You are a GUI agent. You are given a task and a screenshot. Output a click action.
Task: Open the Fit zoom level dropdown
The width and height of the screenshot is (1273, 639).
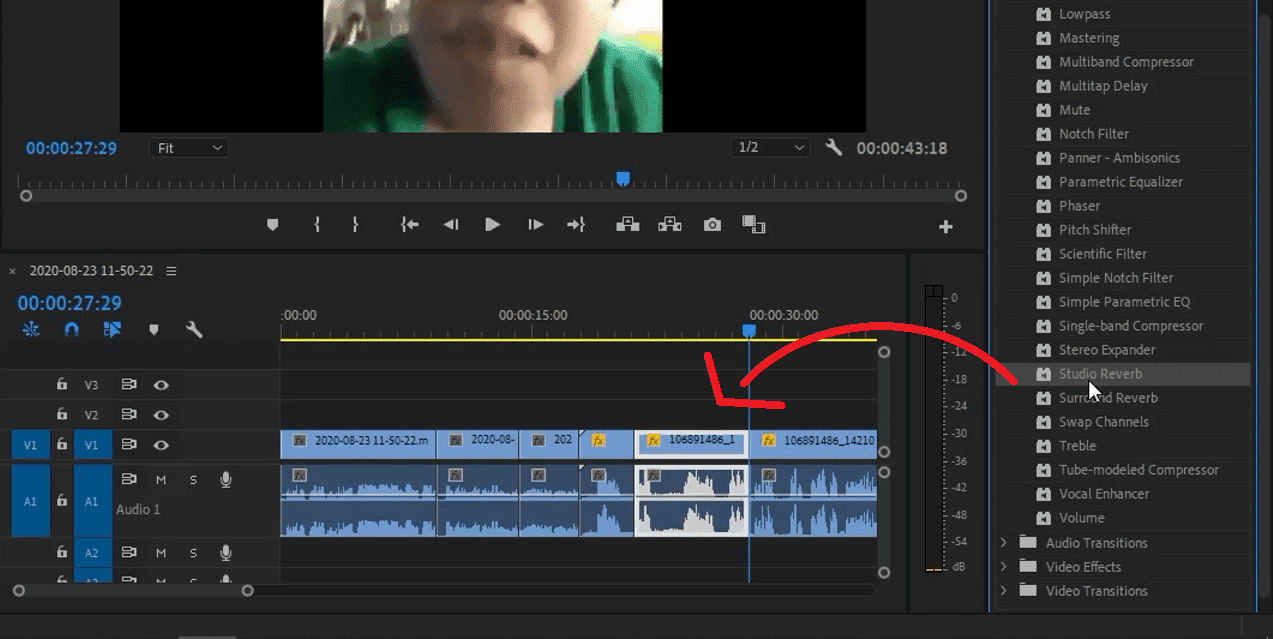pyautogui.click(x=188, y=147)
